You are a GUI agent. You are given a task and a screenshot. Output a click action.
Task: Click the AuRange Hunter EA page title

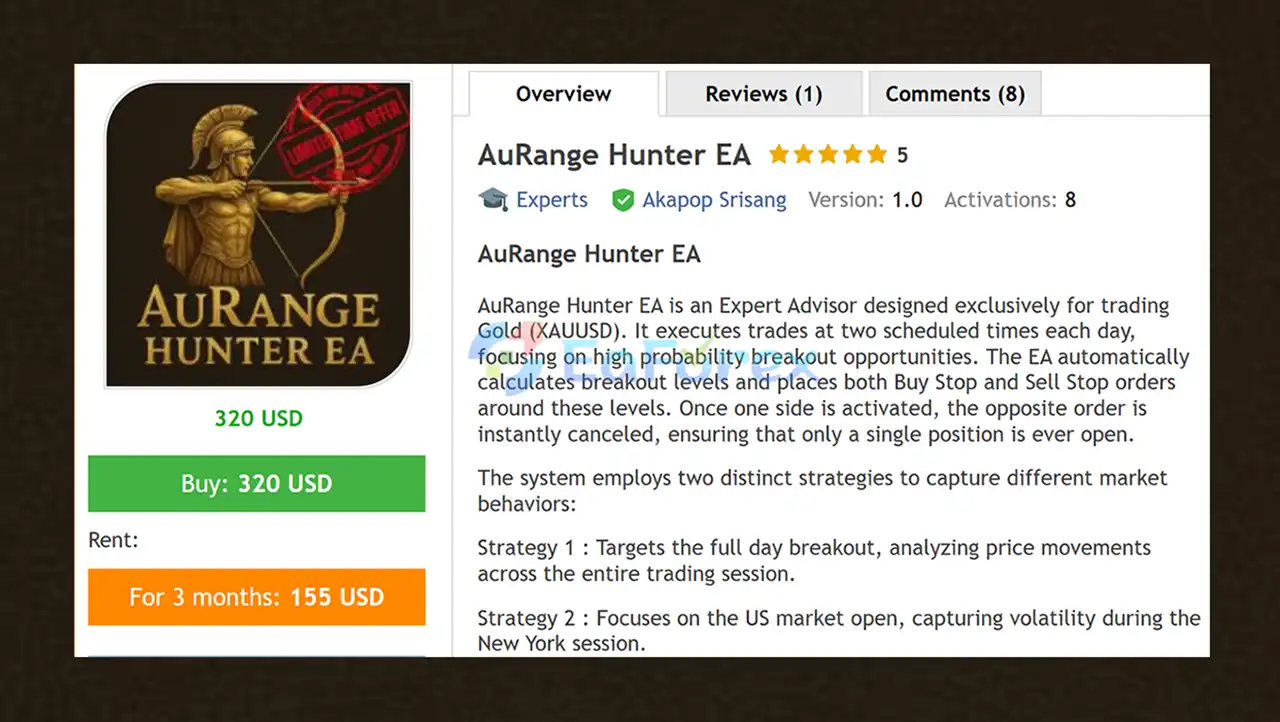click(614, 155)
